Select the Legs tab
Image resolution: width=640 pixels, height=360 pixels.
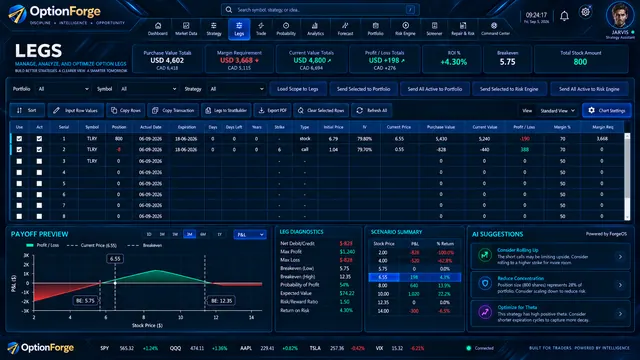[x=239, y=29]
